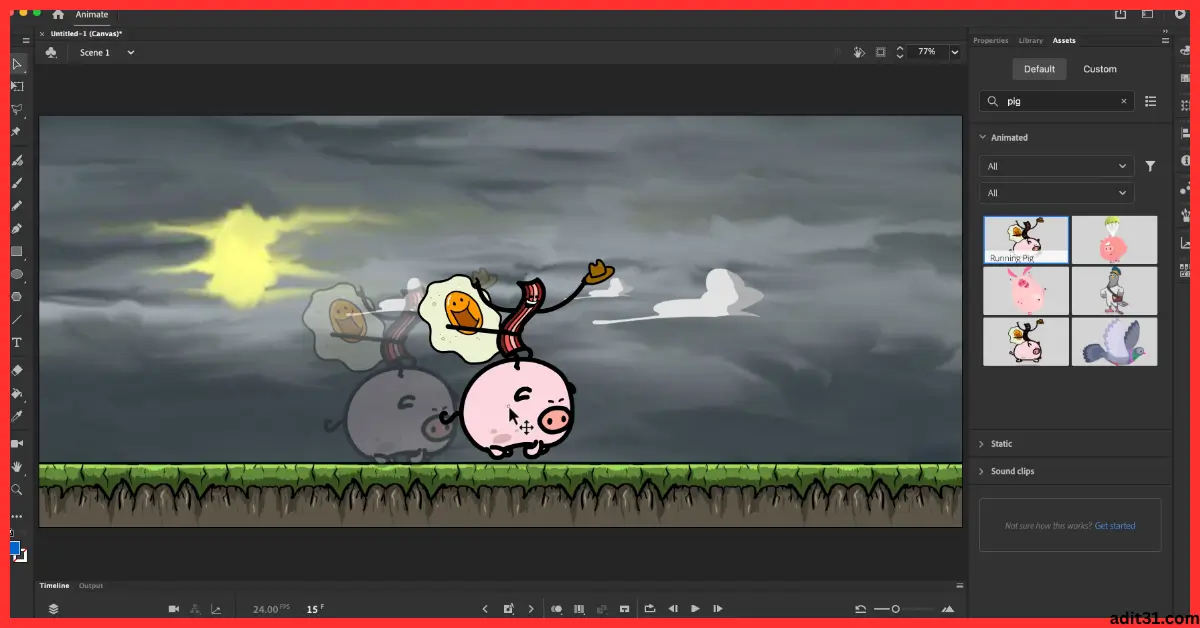The image size is (1200, 628).
Task: Select the Eyedropper tool
Action: [17, 416]
